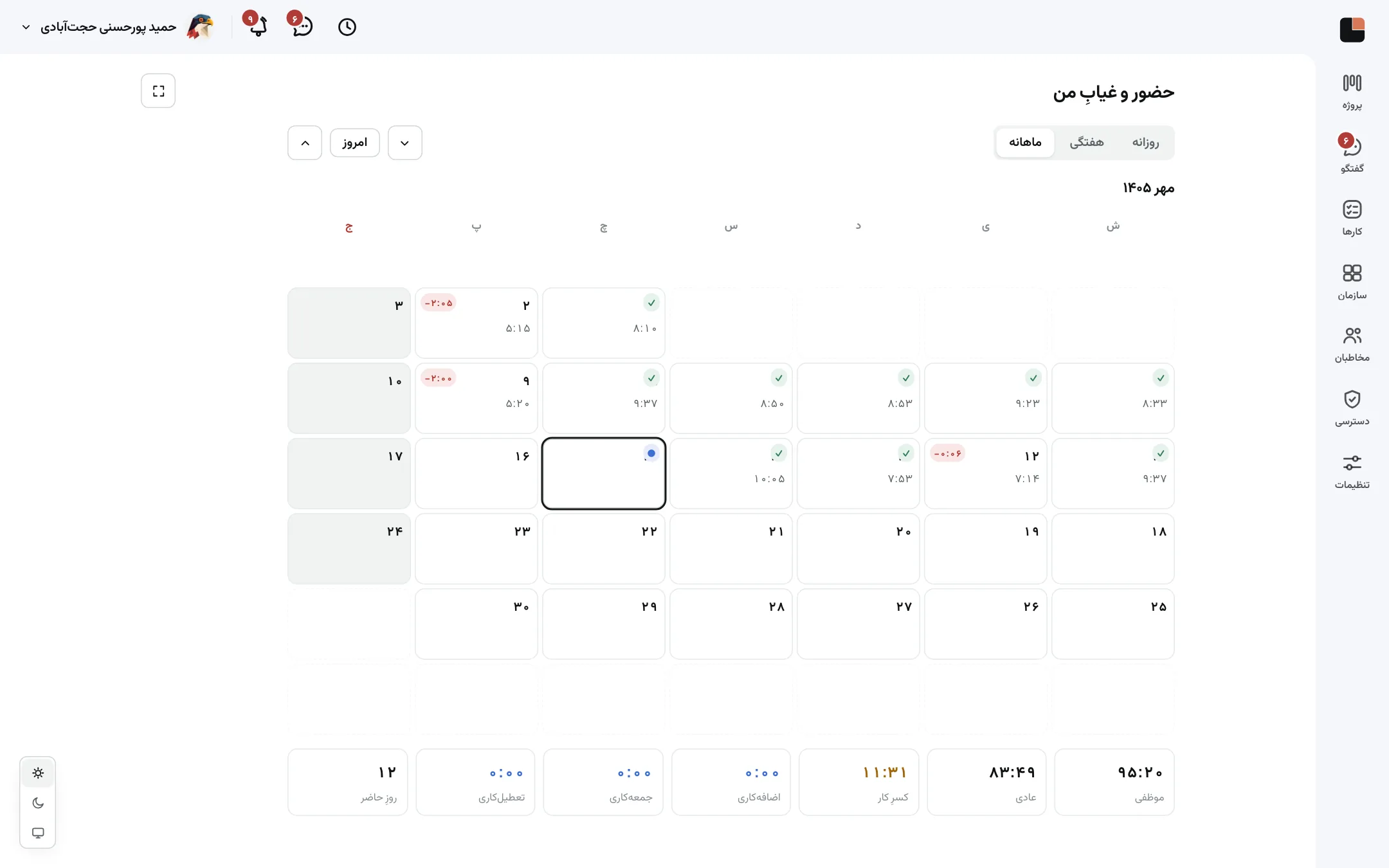Go to next month with down chevron

coord(405,143)
